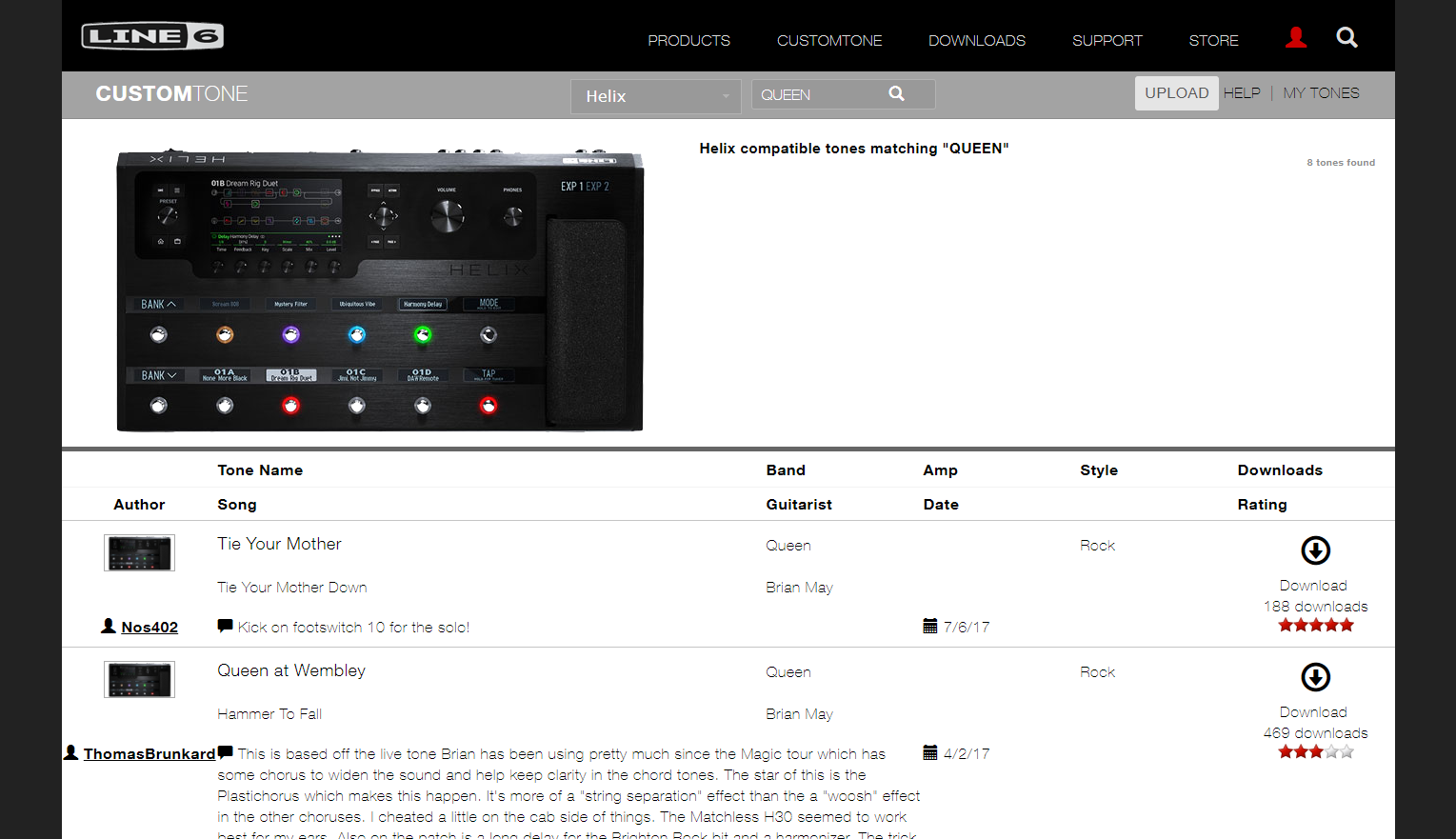The height and width of the screenshot is (839, 1456).
Task: Submit the QUEEN search with magnifier icon
Action: point(896,93)
